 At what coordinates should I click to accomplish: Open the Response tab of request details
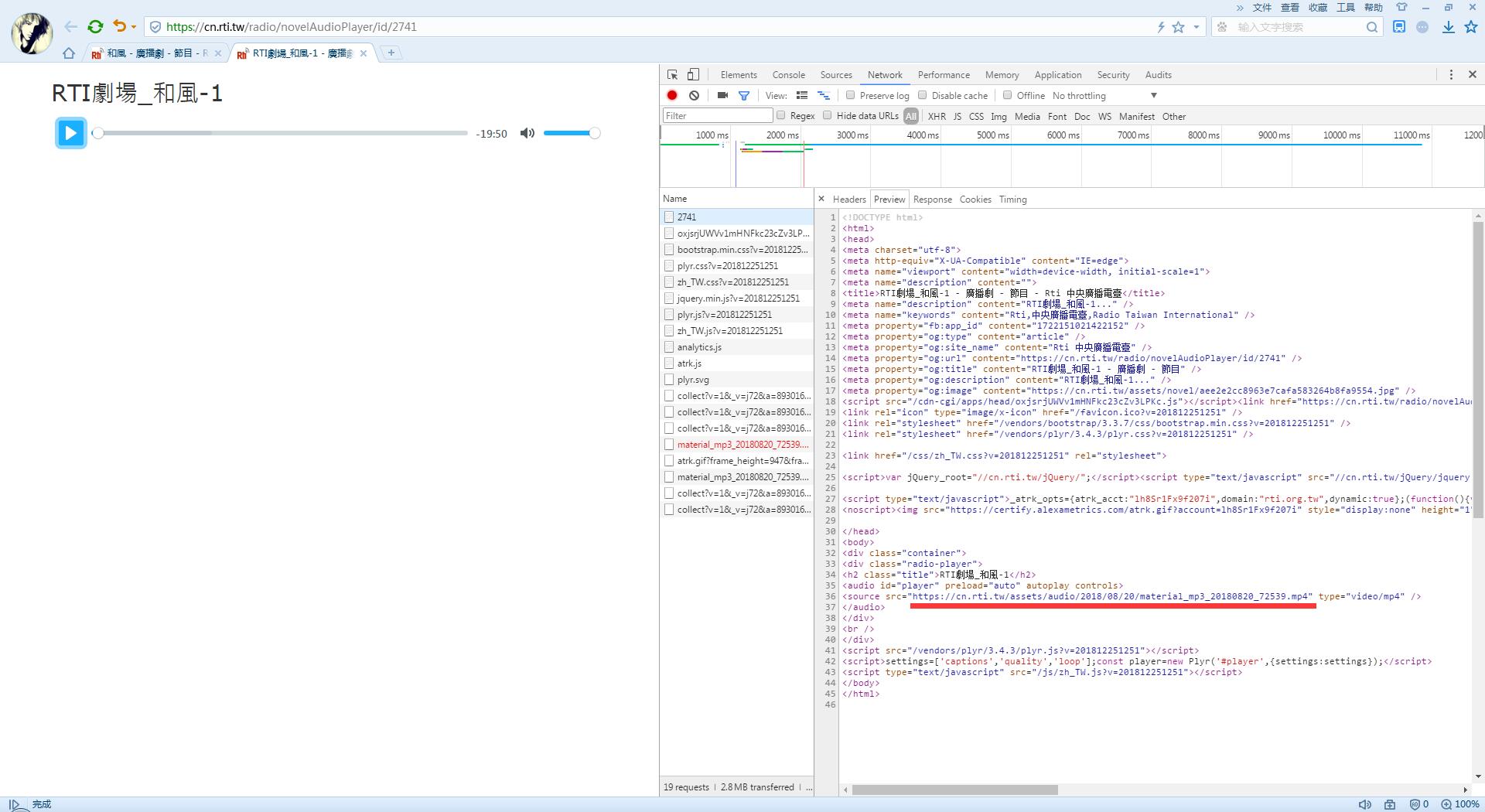[932, 200]
